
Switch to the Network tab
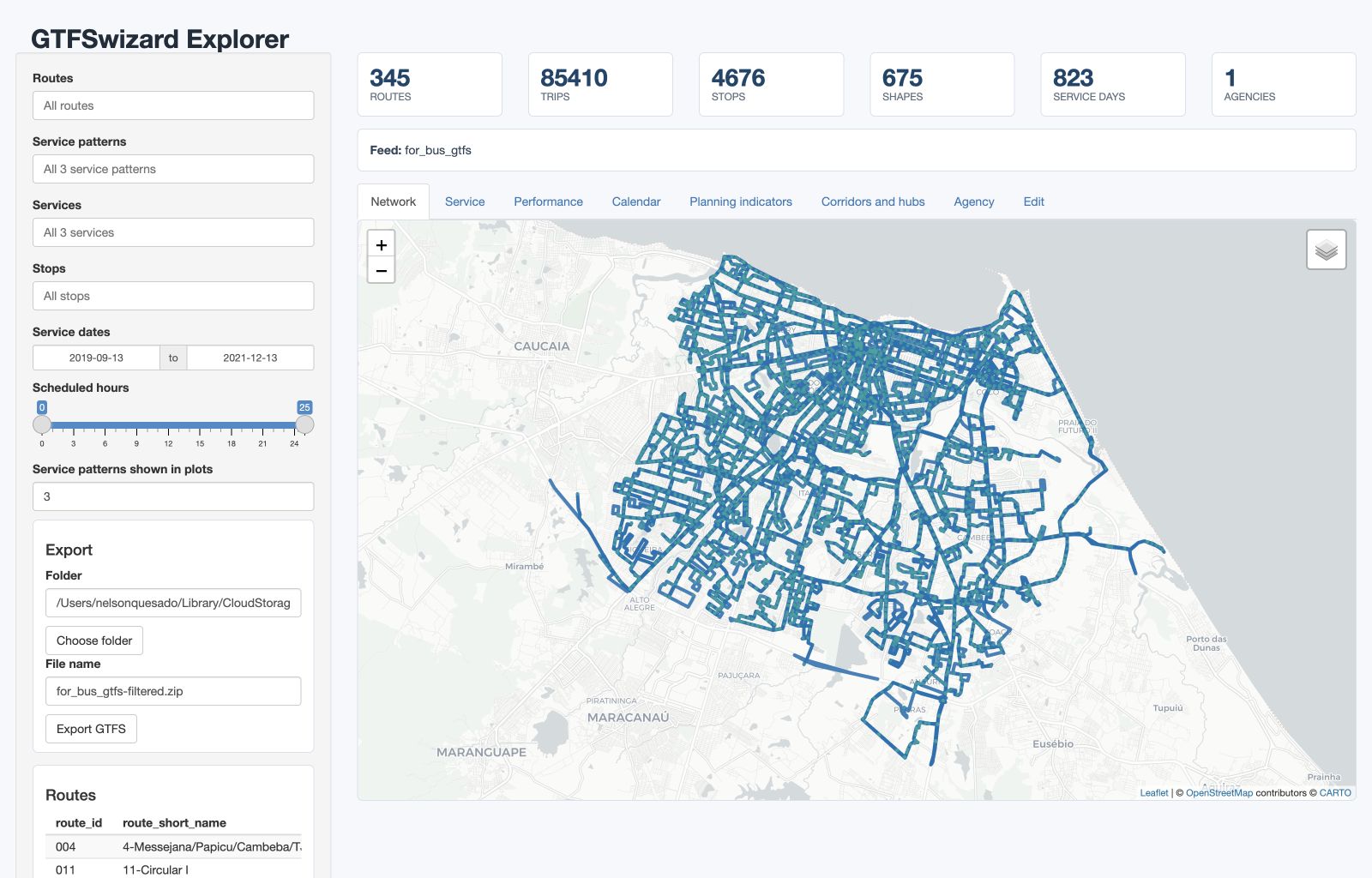394,201
